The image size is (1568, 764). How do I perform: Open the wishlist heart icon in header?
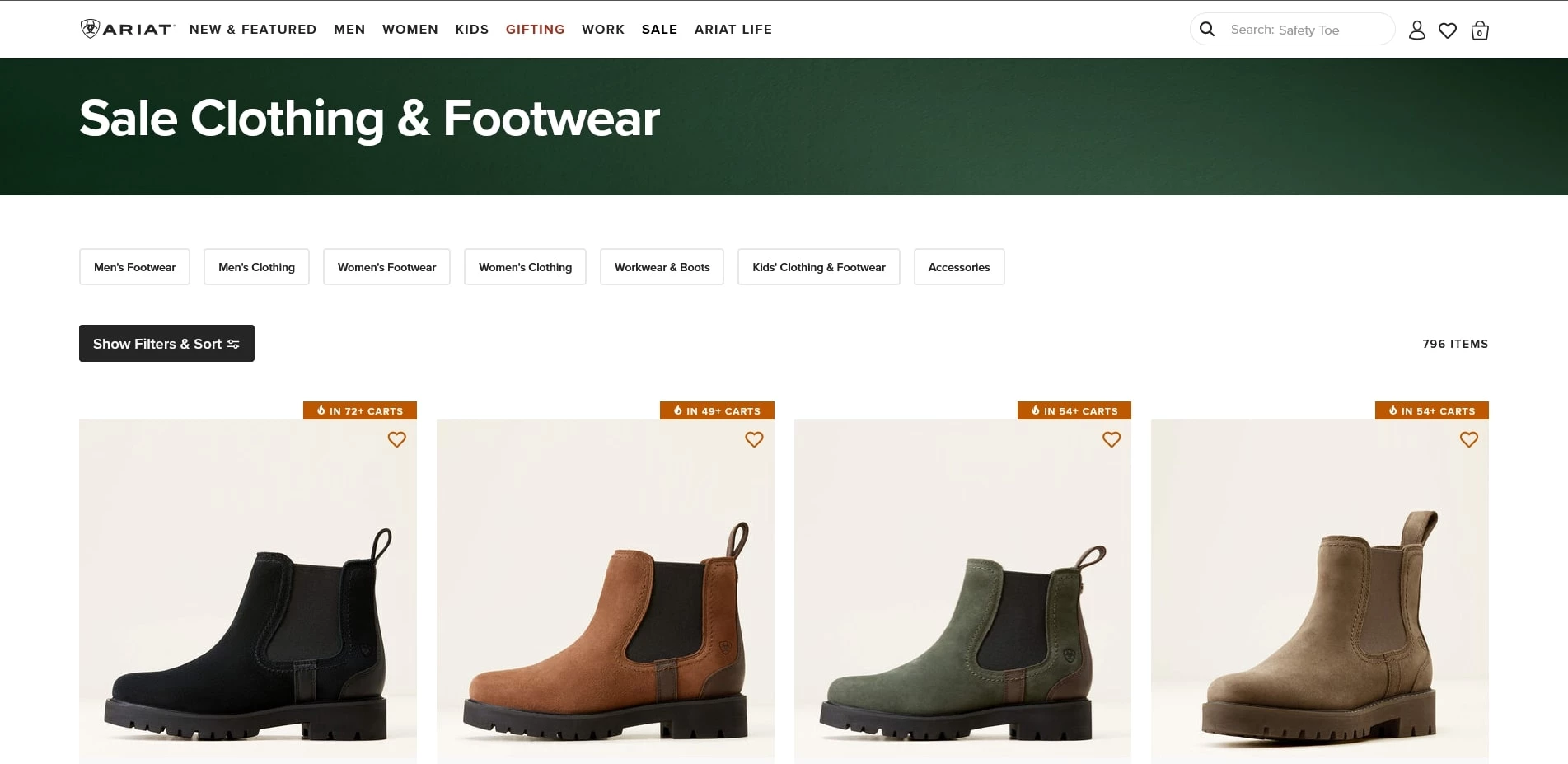pos(1448,30)
